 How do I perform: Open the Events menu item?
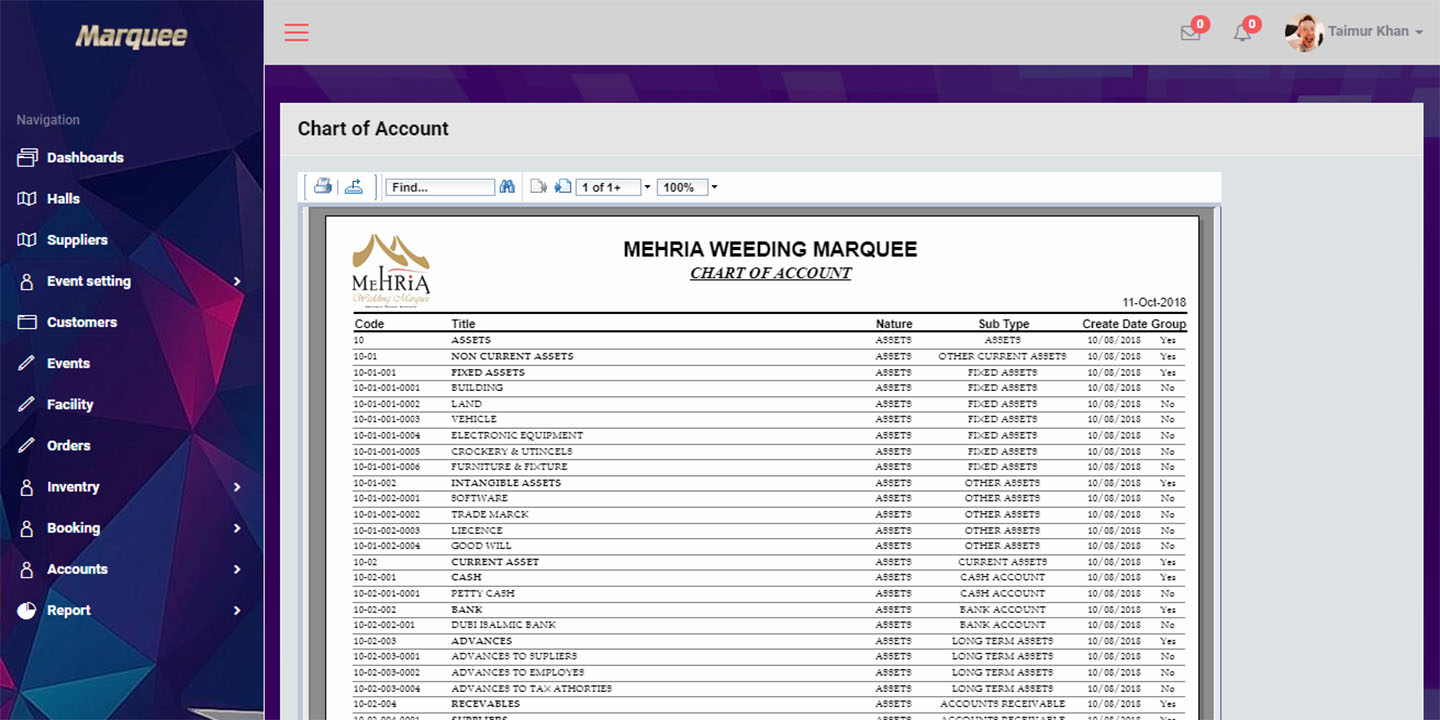point(68,363)
